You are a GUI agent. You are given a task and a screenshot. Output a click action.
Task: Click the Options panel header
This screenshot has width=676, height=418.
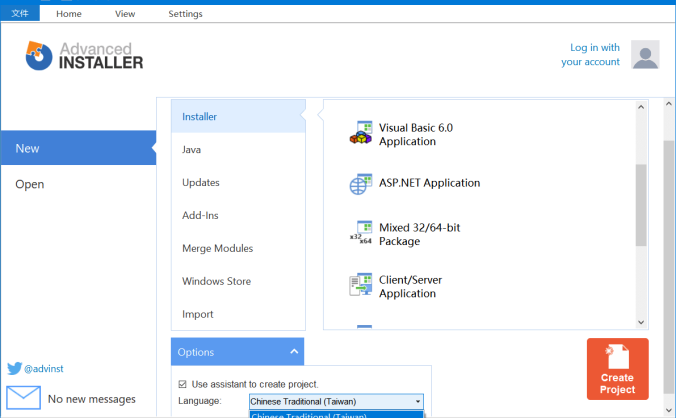(238, 352)
